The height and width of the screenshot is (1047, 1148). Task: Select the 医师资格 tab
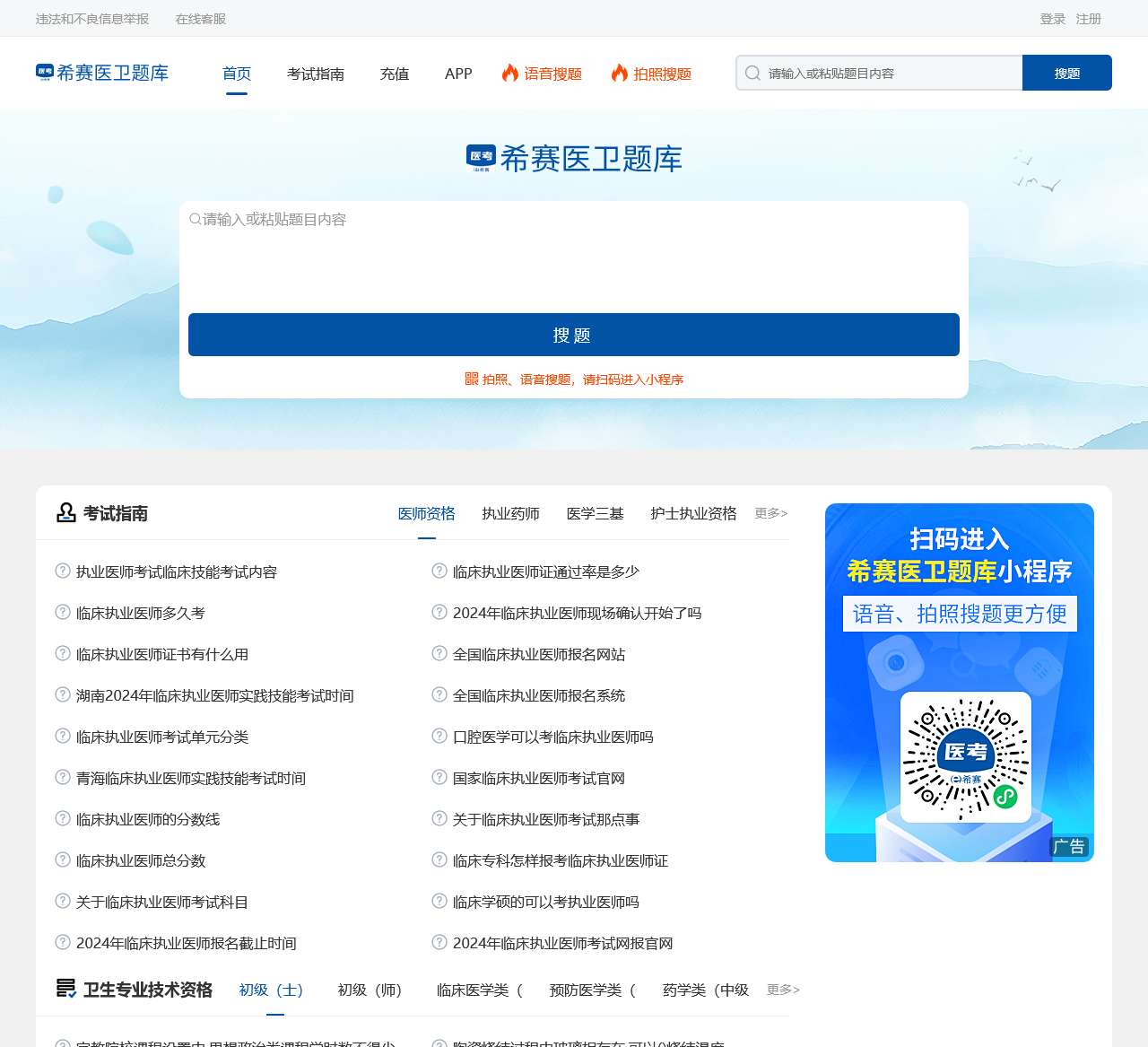point(427,513)
